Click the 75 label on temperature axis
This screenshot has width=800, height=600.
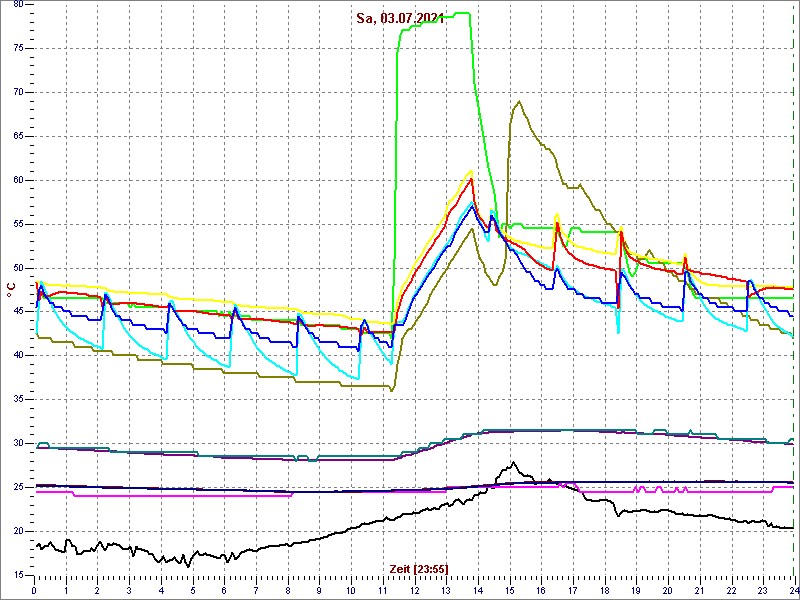click(16, 48)
